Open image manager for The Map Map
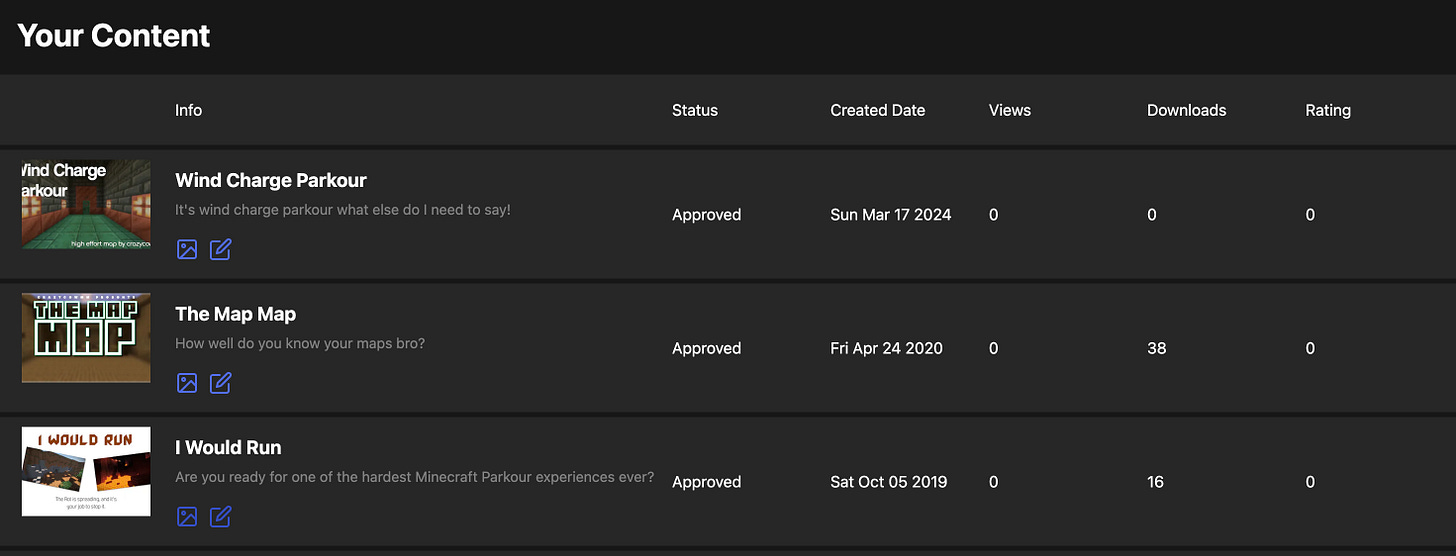 point(187,383)
